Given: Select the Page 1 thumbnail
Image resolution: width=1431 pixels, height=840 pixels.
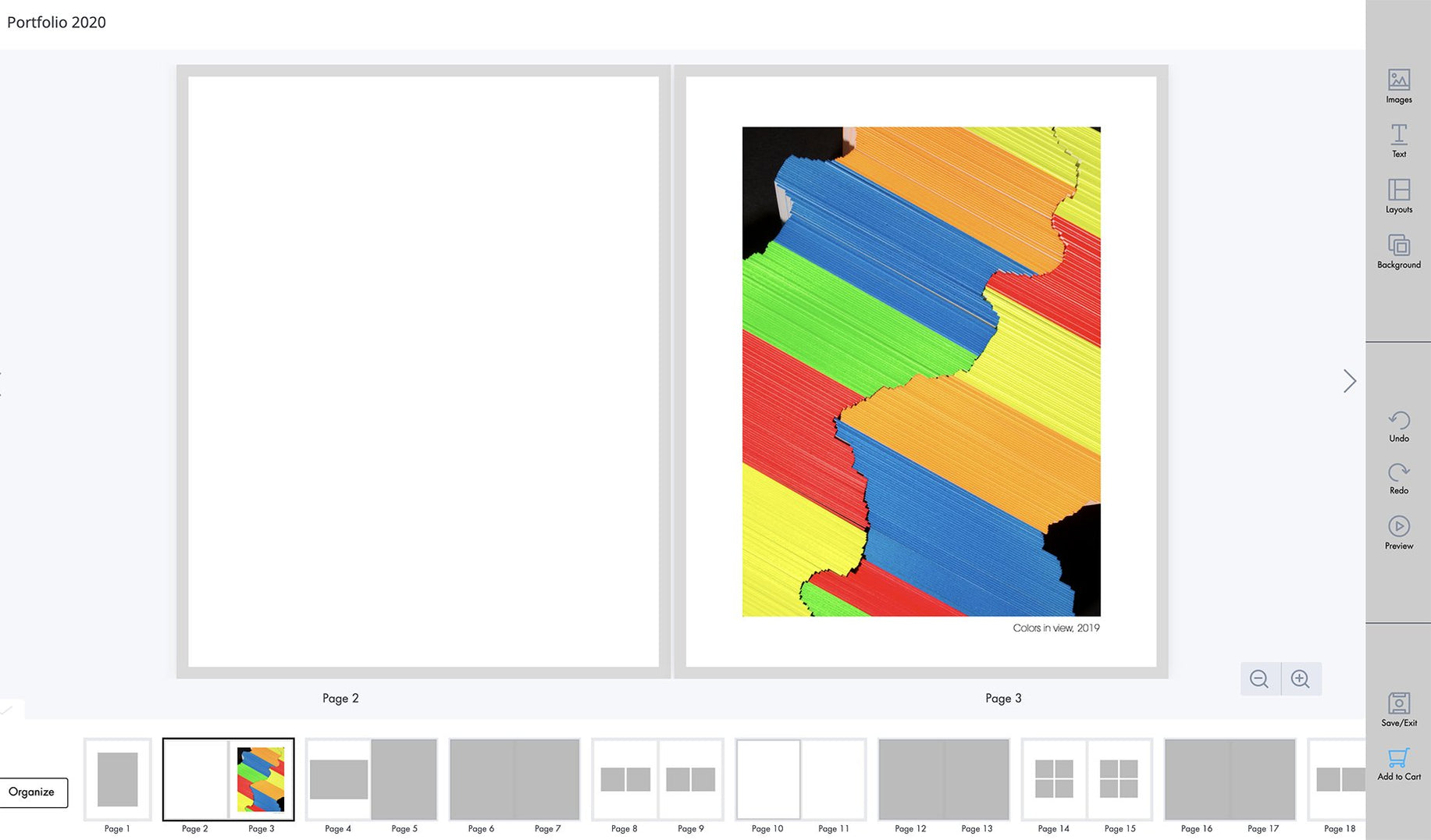Looking at the screenshot, I should (x=118, y=779).
